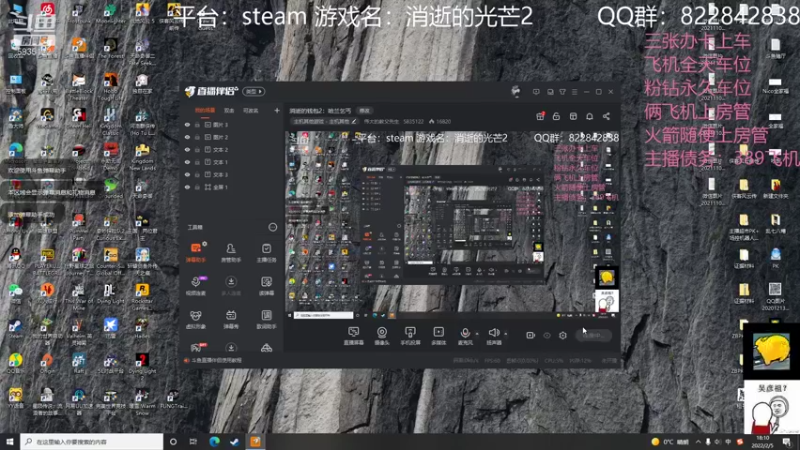
Task: Open the taskbar clock and date
Action: [x=763, y=441]
